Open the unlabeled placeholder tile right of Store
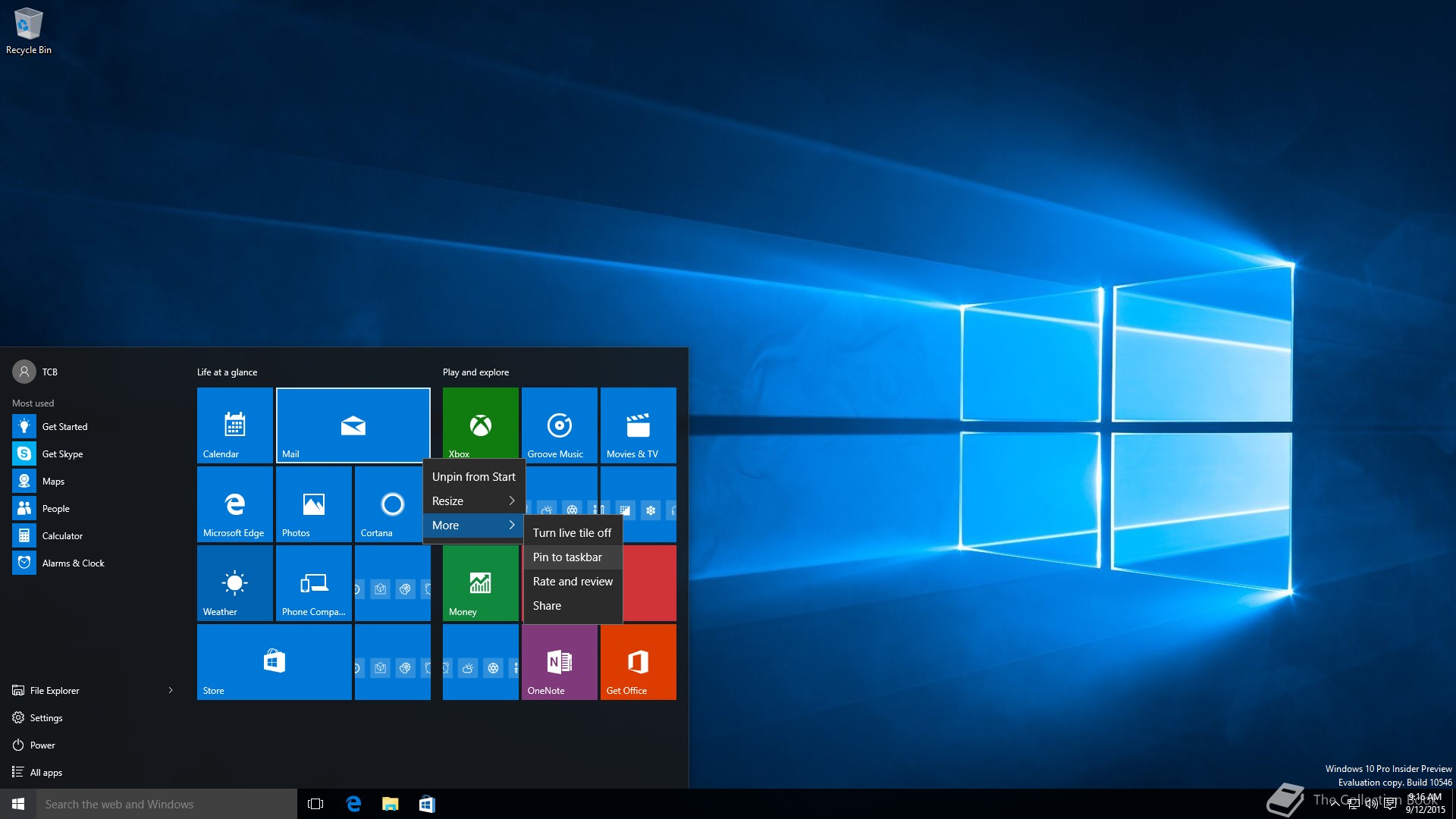Image resolution: width=1456 pixels, height=819 pixels. tap(393, 661)
